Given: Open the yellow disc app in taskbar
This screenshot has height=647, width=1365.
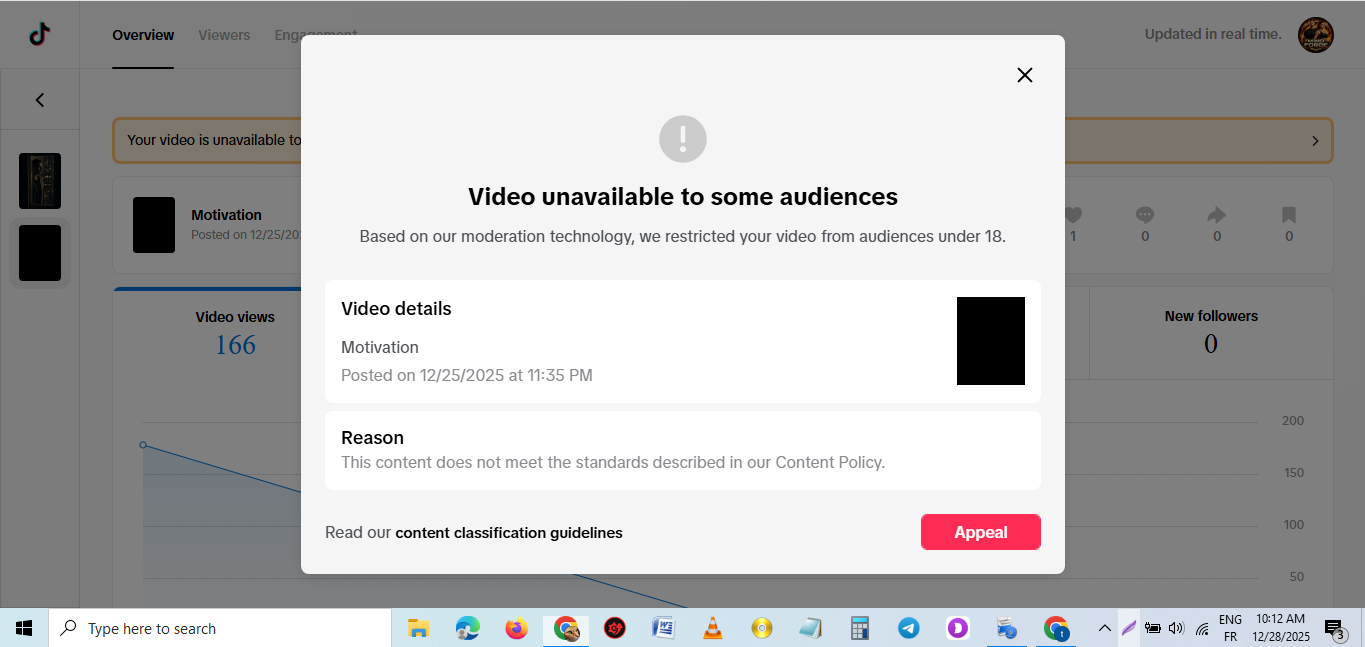Looking at the screenshot, I should (x=762, y=628).
